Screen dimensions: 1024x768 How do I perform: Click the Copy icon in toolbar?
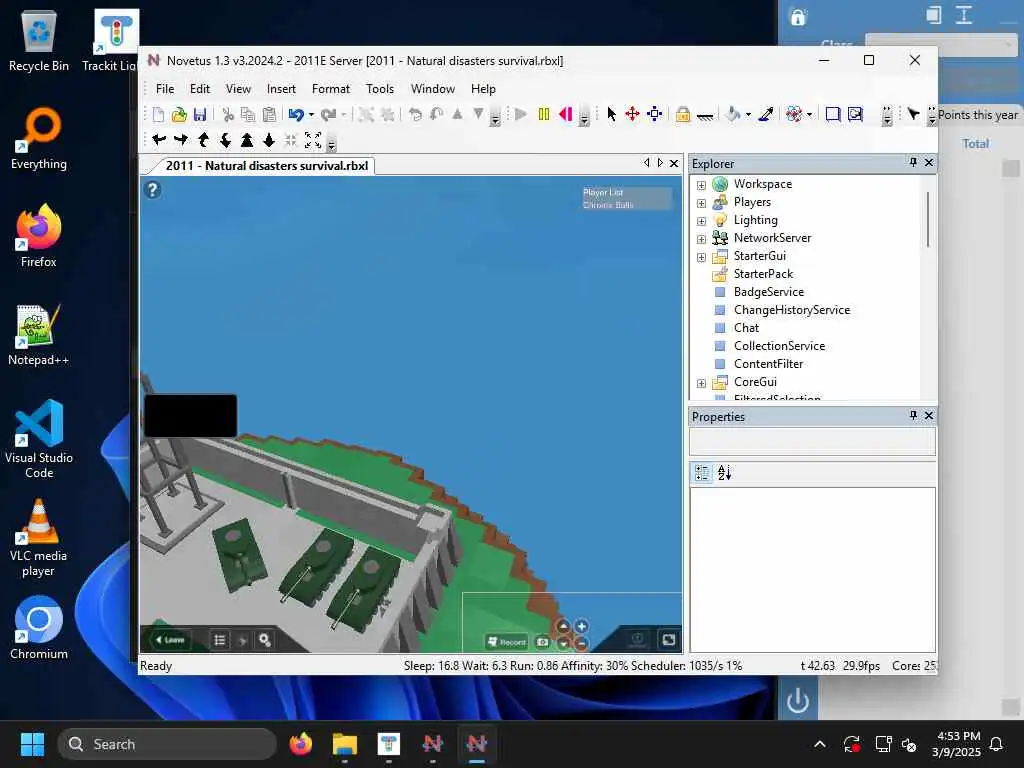[248, 115]
